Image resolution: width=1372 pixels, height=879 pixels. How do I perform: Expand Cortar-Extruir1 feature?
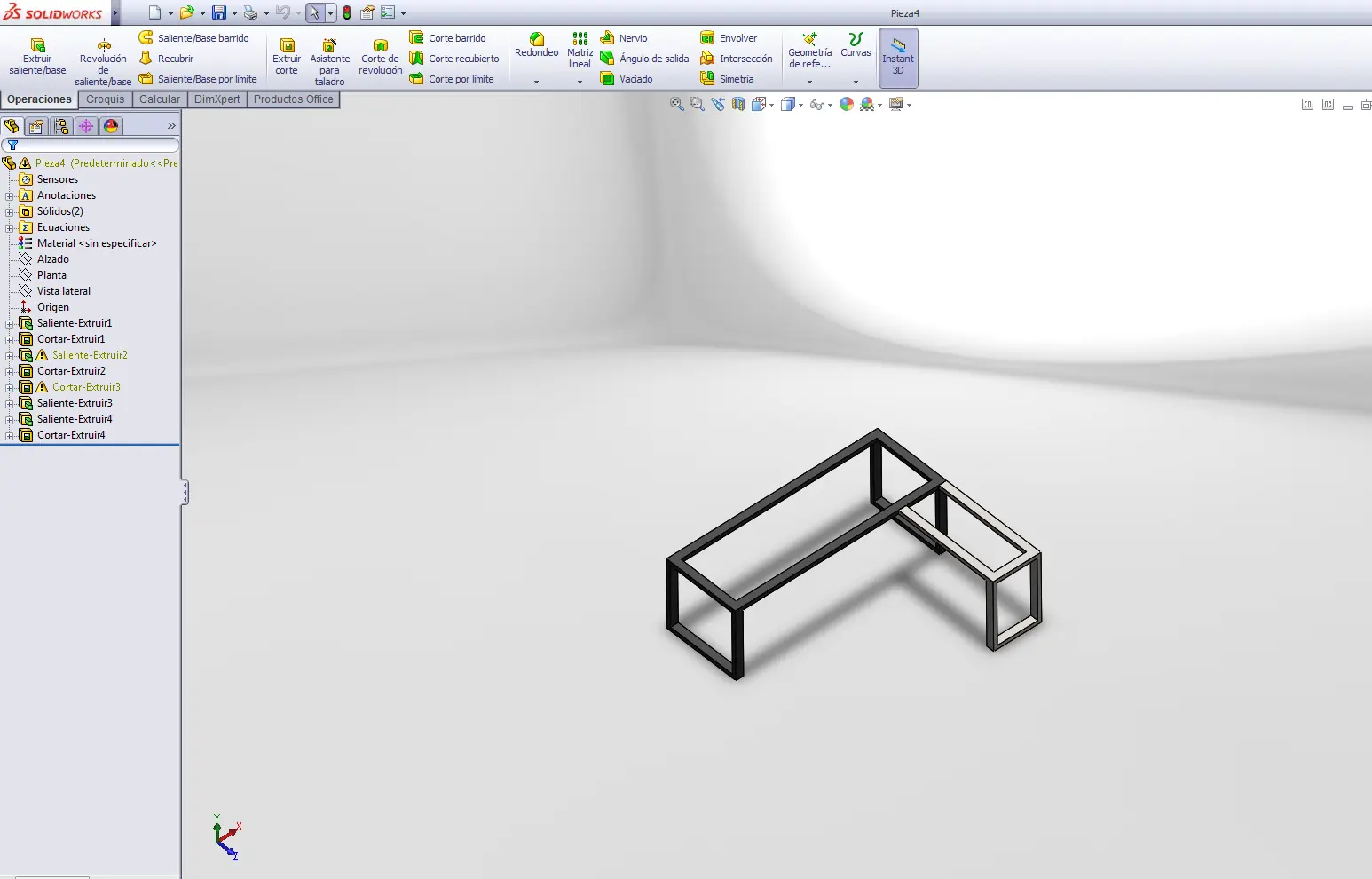point(9,339)
